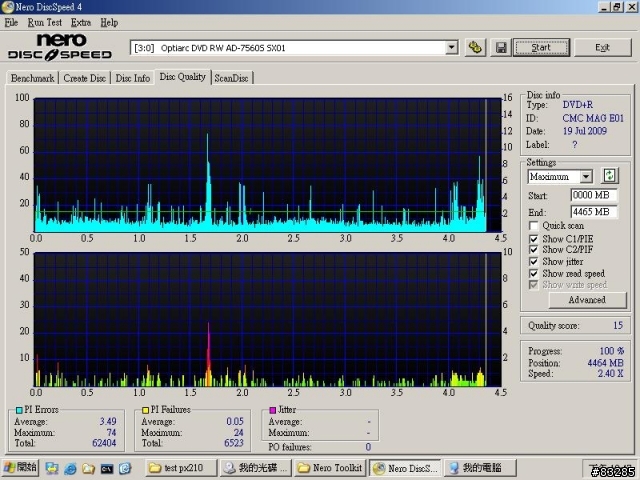Click the Nero DiscS... taskbar button
Viewport: 640px width, 480px height.
pos(405,468)
